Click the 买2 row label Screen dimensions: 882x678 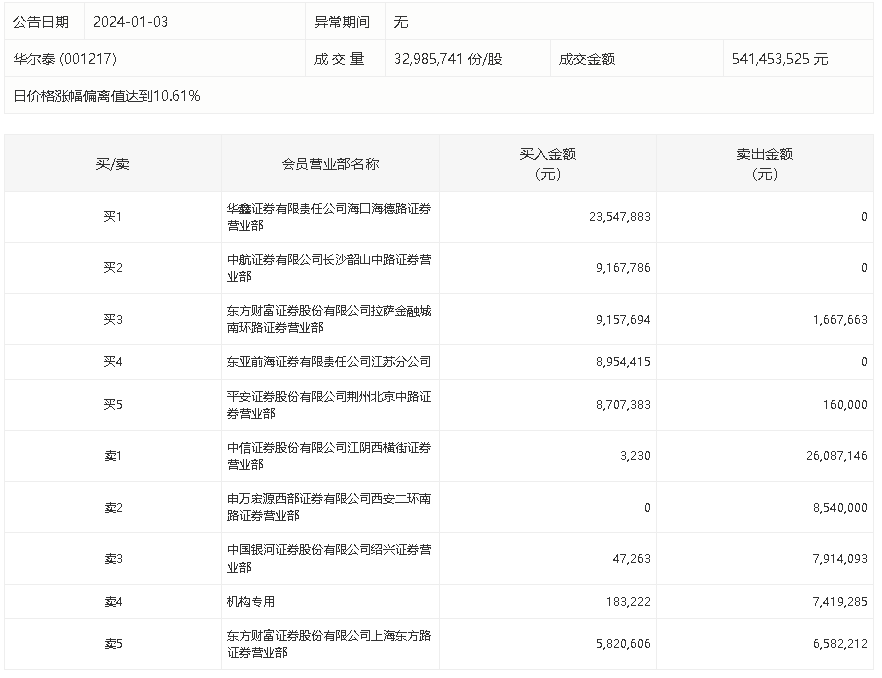[x=112, y=268]
